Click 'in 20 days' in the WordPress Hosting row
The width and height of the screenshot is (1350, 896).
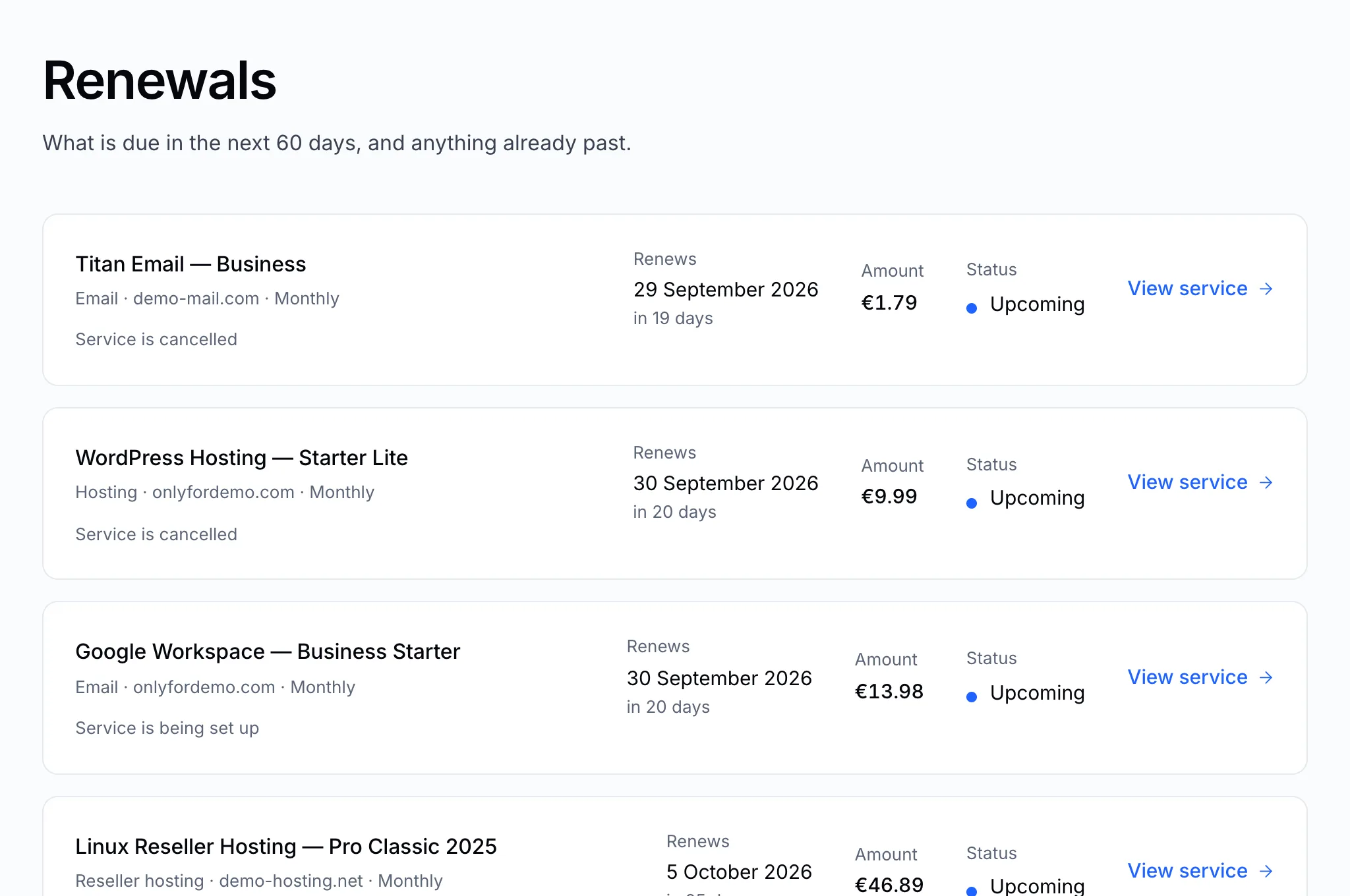tap(674, 512)
